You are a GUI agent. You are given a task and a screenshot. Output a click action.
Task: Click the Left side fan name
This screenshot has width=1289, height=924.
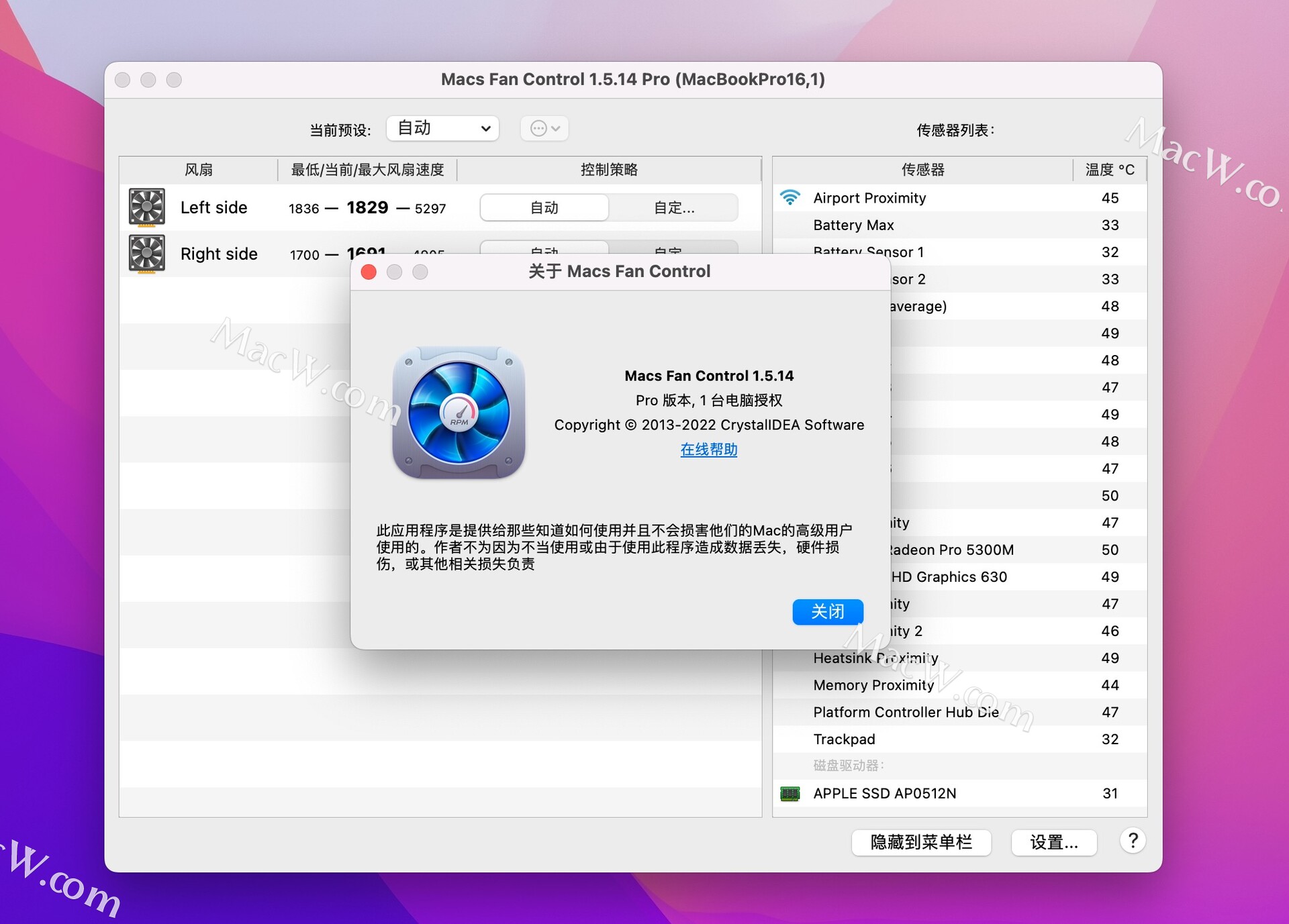(x=213, y=207)
